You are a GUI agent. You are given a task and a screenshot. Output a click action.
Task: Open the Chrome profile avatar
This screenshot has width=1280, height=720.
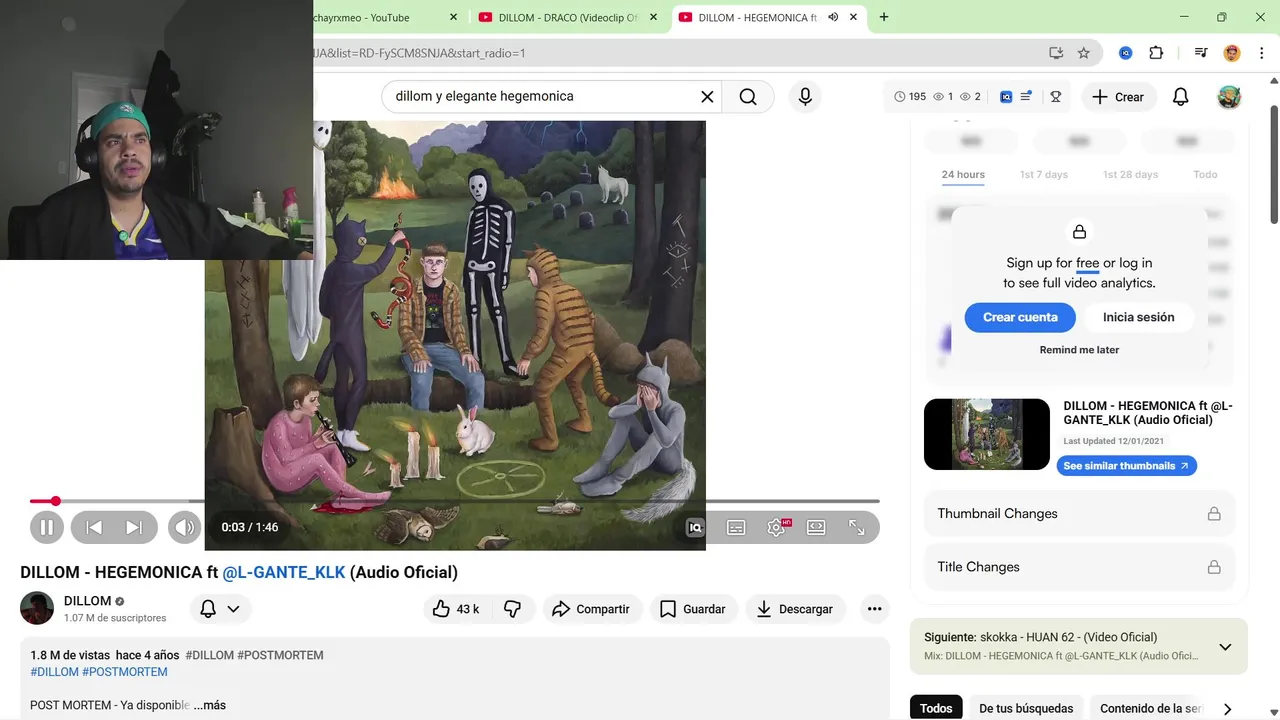coord(1232,53)
